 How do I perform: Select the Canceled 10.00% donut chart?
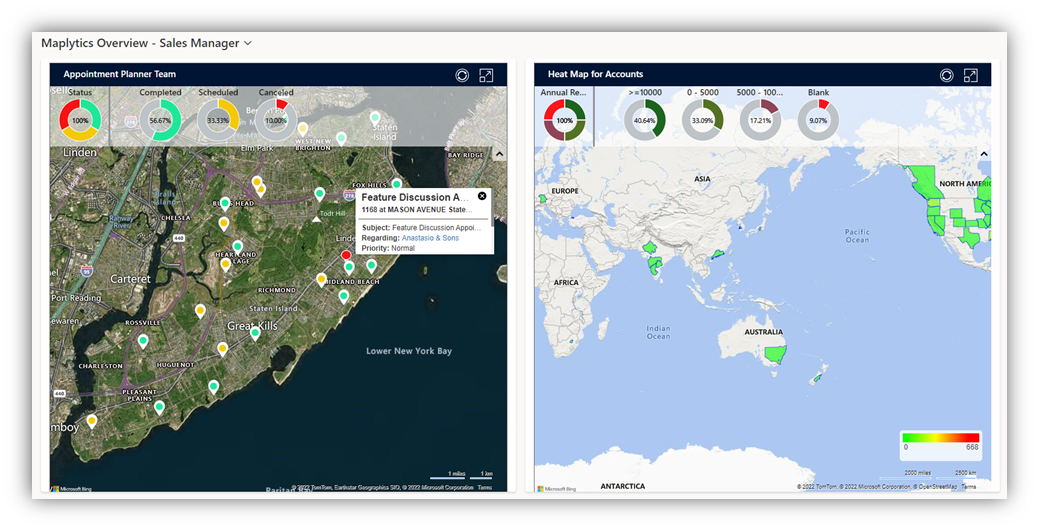pos(276,120)
